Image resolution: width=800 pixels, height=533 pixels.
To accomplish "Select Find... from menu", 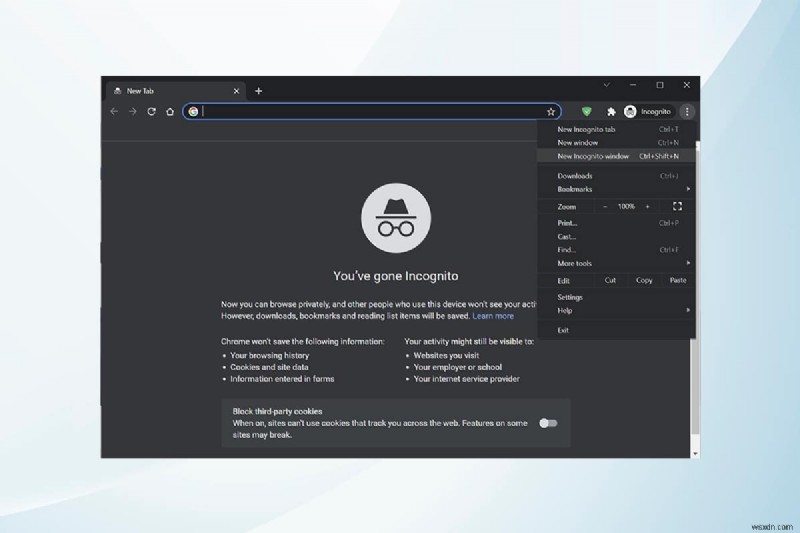I will (x=616, y=250).
